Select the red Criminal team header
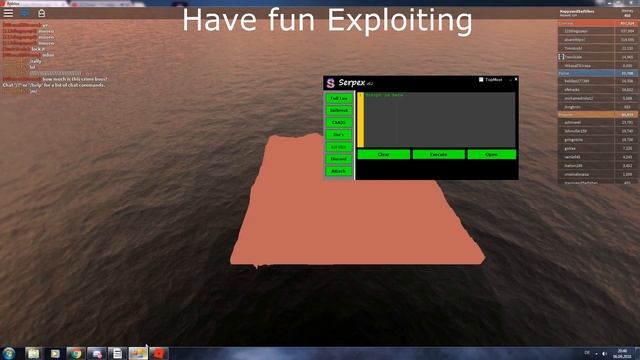This screenshot has height=360, width=640. [598, 23]
